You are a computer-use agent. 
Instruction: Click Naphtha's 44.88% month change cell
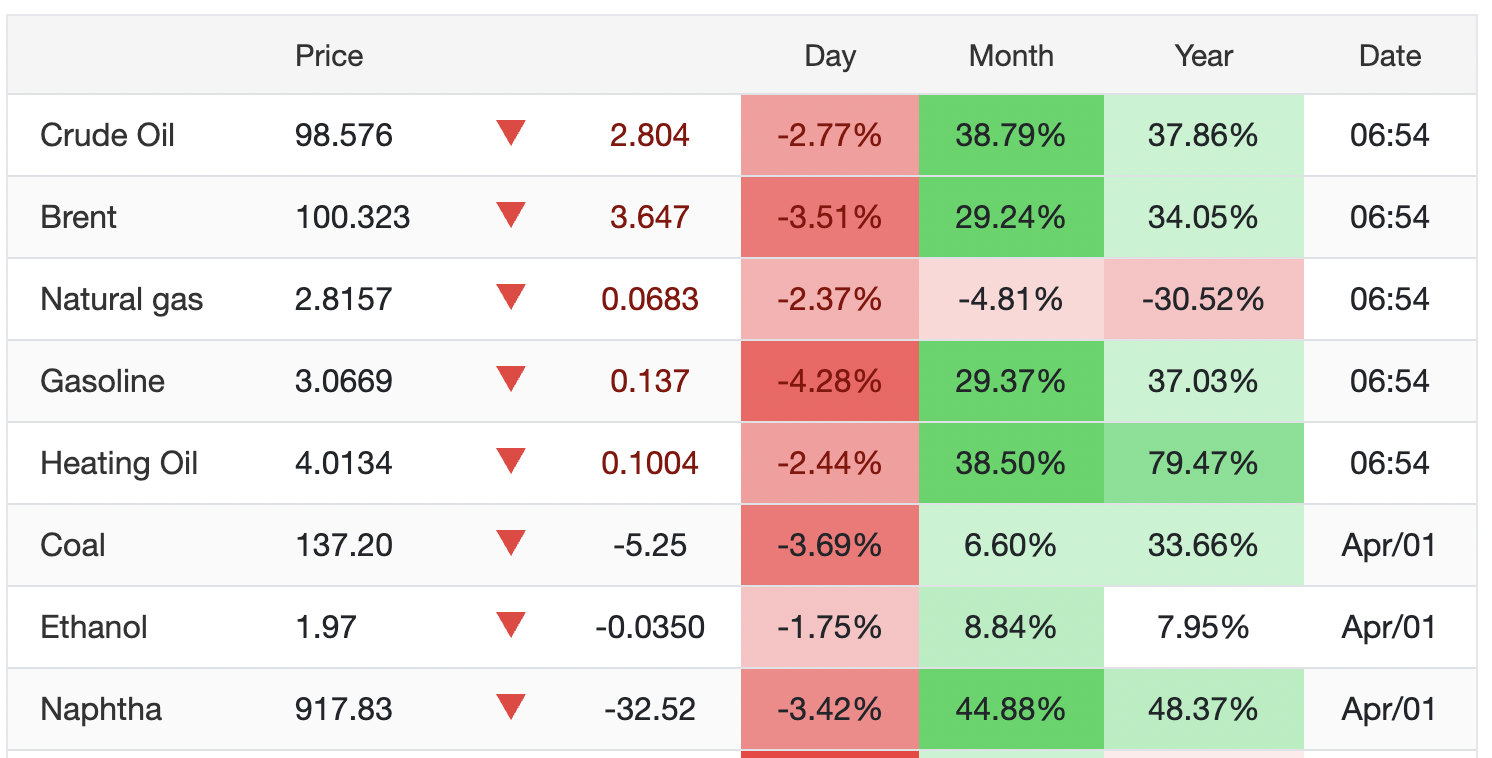(x=1011, y=709)
